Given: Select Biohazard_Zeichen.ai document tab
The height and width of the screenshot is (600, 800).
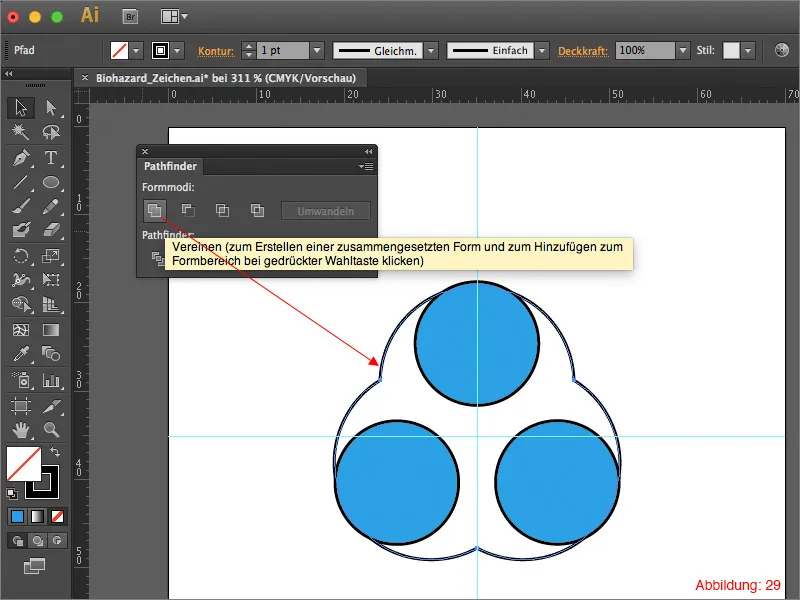Looking at the screenshot, I should pyautogui.click(x=226, y=78).
